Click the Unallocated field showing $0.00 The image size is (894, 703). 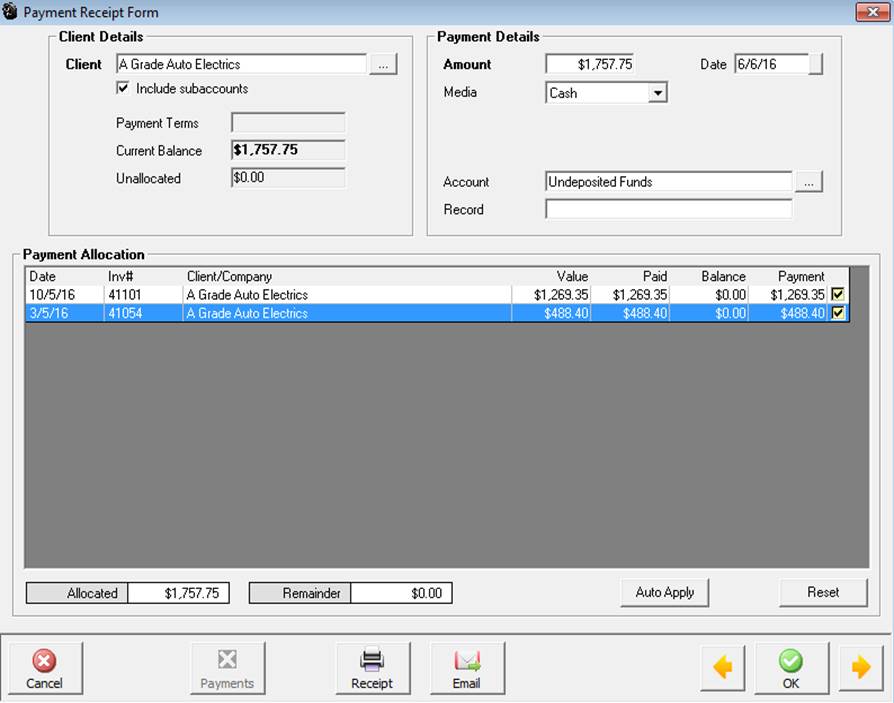288,177
